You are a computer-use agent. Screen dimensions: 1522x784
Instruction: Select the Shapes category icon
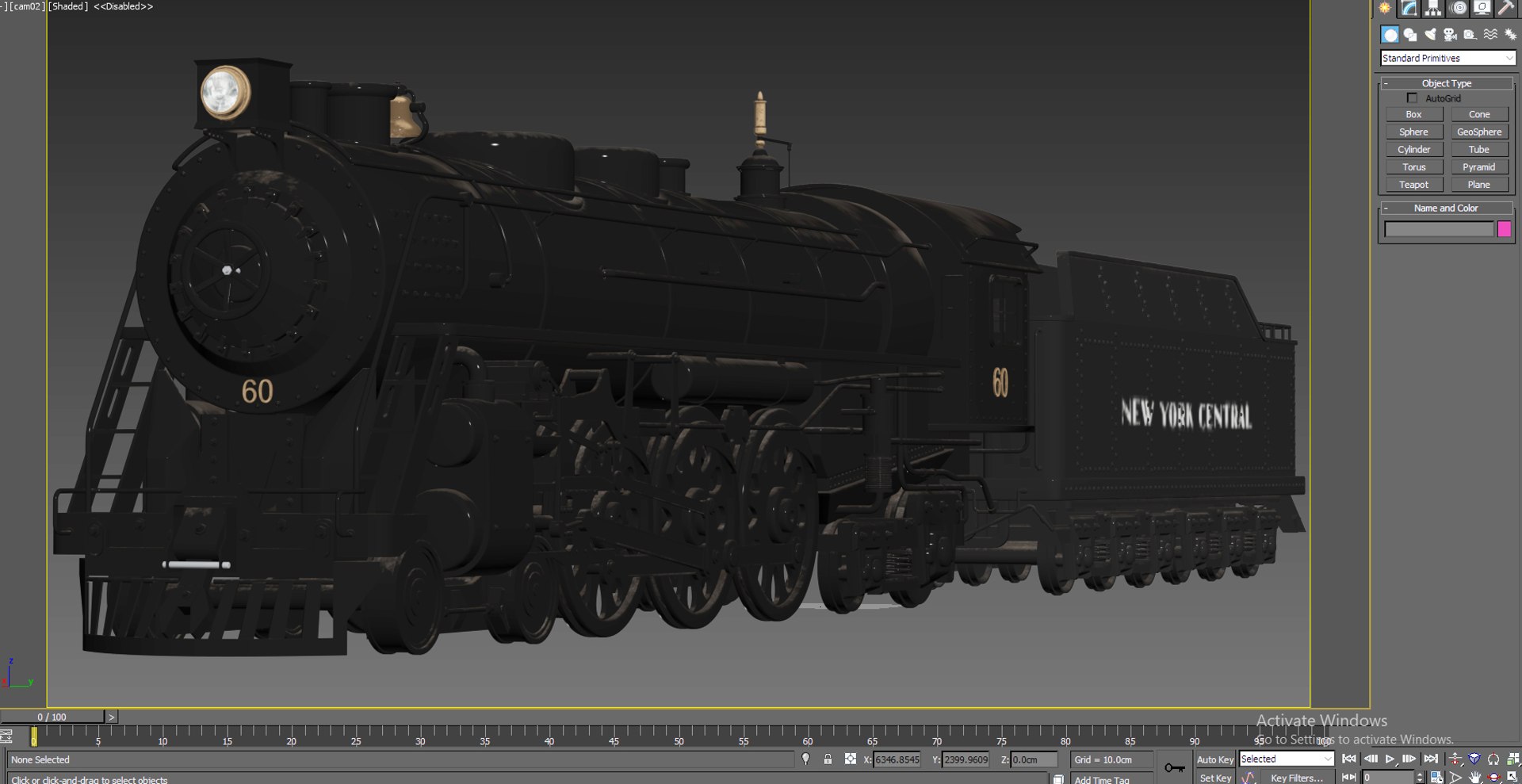point(1410,35)
